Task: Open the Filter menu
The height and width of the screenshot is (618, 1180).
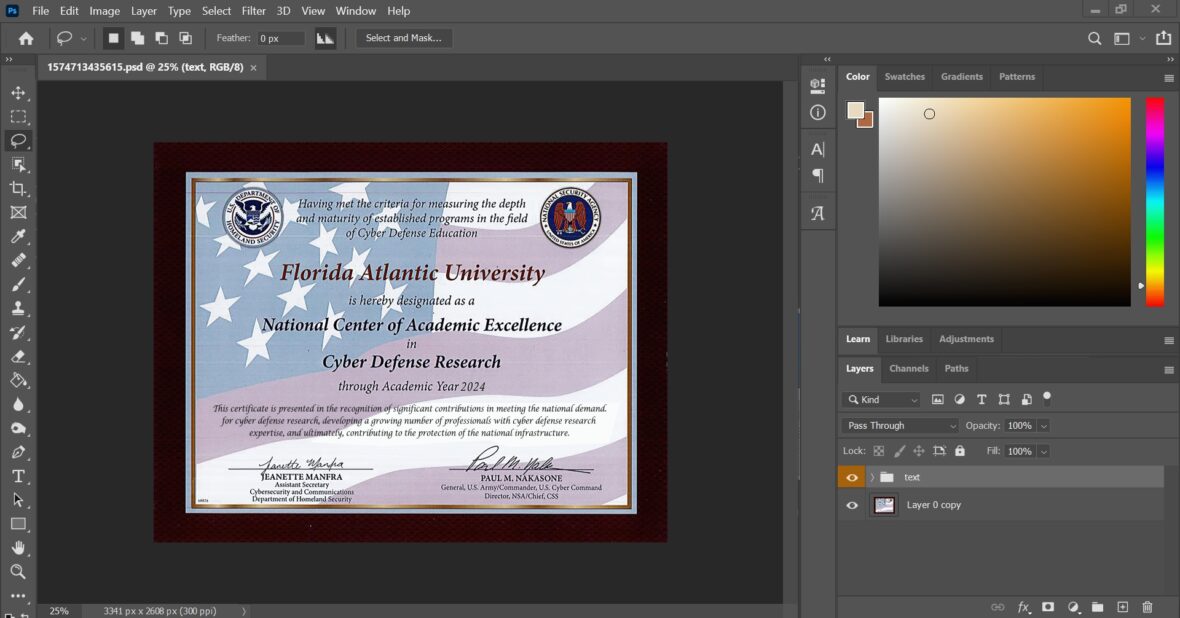Action: tap(253, 11)
